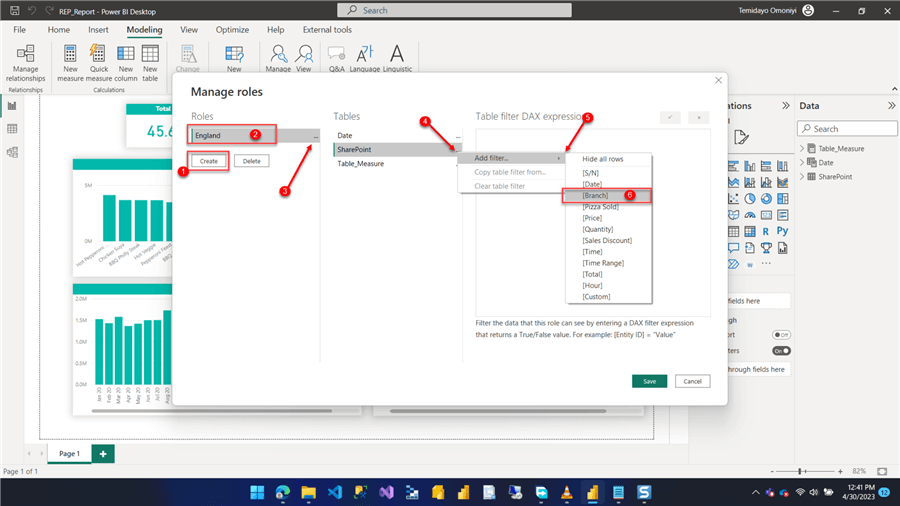Choose [Pizza Sold] column as filter
The width and height of the screenshot is (900, 506).
[x=600, y=207]
